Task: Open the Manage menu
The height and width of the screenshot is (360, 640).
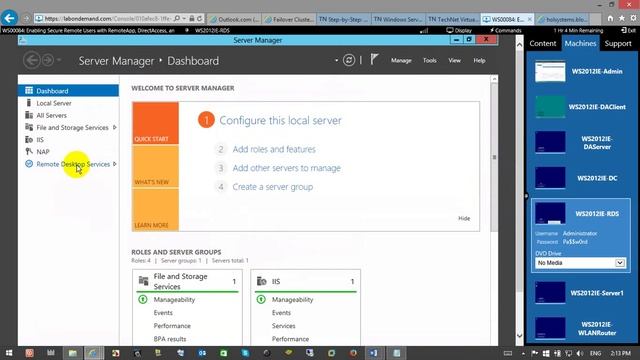Action: [401, 60]
